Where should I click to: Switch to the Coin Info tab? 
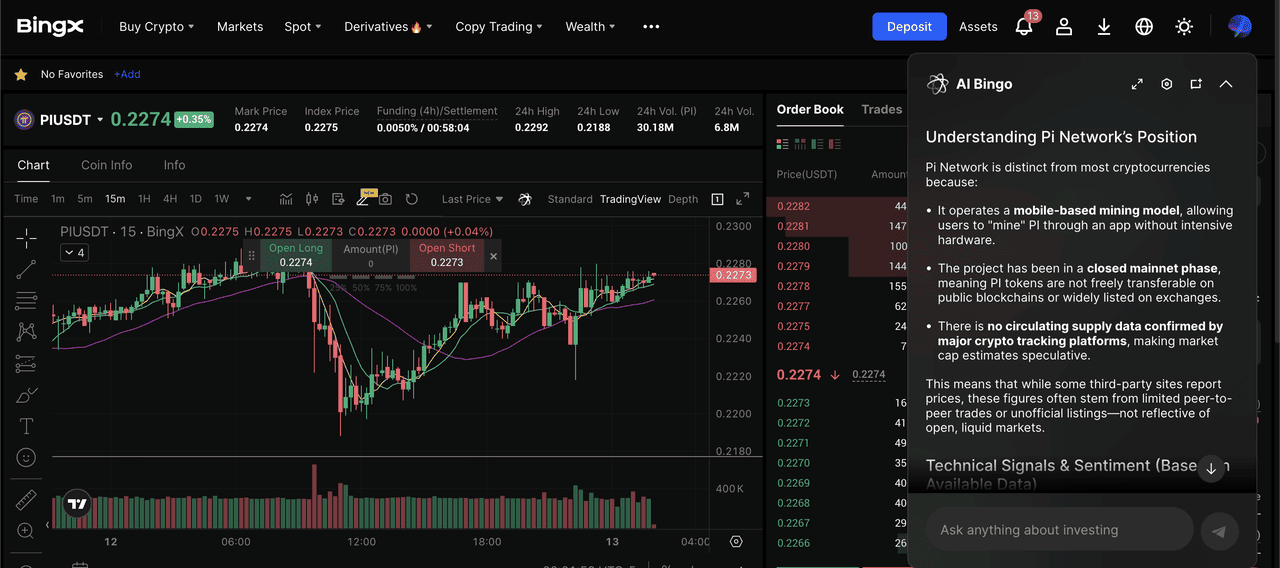point(107,165)
